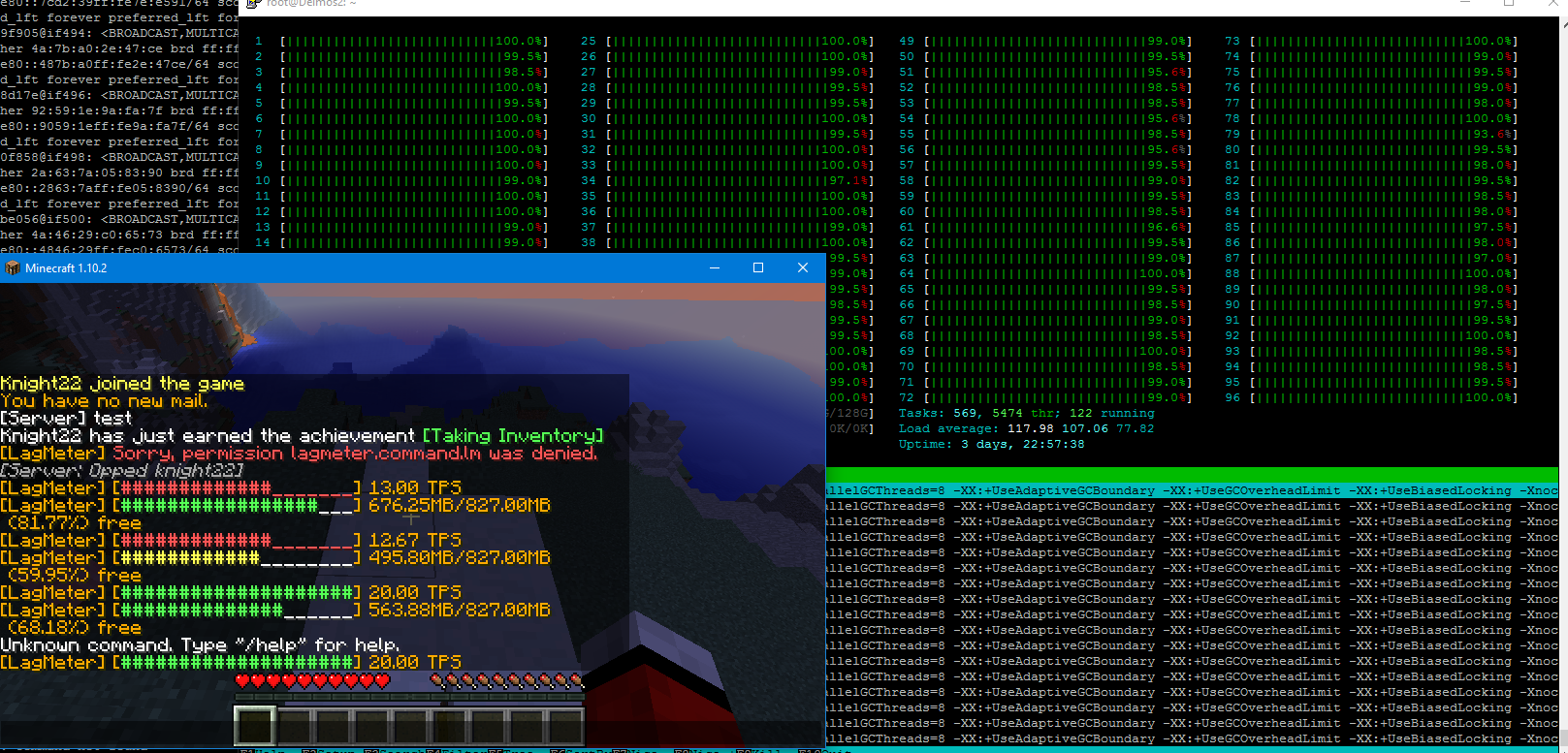Click the '[Server: Opped knight22]' chat line
Image resolution: width=1568 pixels, height=753 pixels.
click(121, 471)
